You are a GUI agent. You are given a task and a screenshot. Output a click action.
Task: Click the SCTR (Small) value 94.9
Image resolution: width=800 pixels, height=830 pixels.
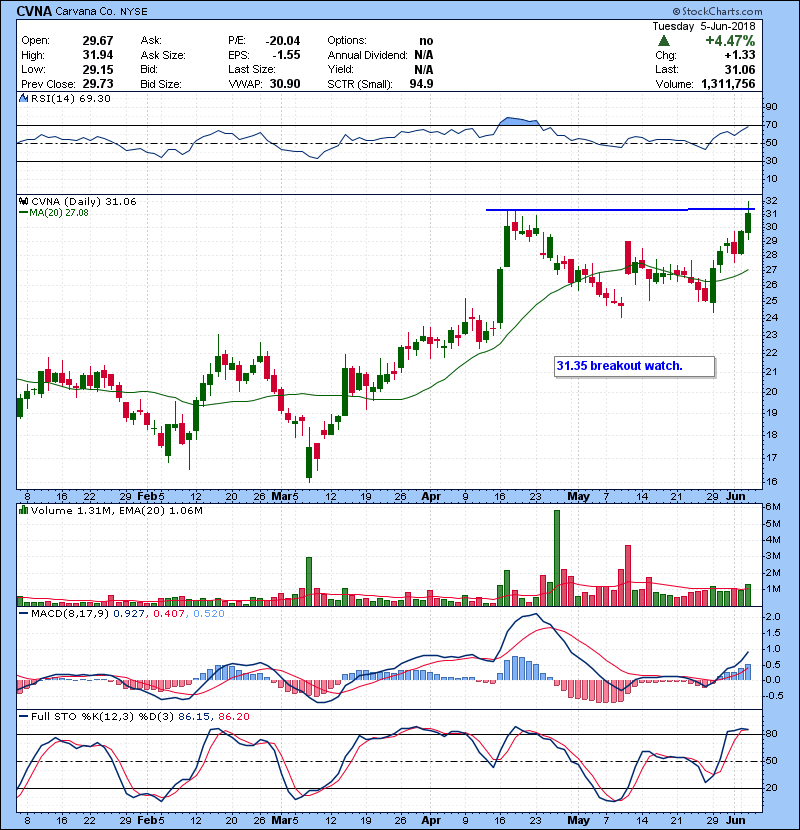point(421,84)
